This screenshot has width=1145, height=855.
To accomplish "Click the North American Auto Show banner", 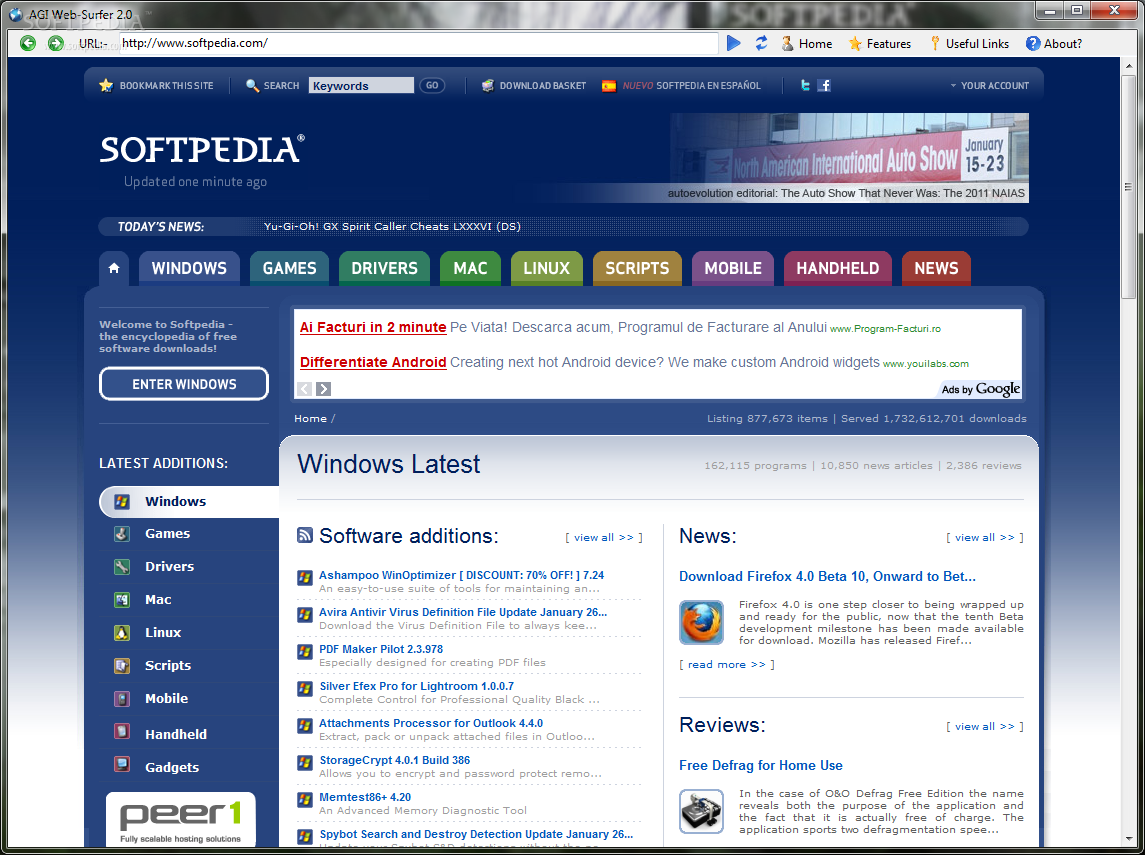I will click(x=849, y=157).
